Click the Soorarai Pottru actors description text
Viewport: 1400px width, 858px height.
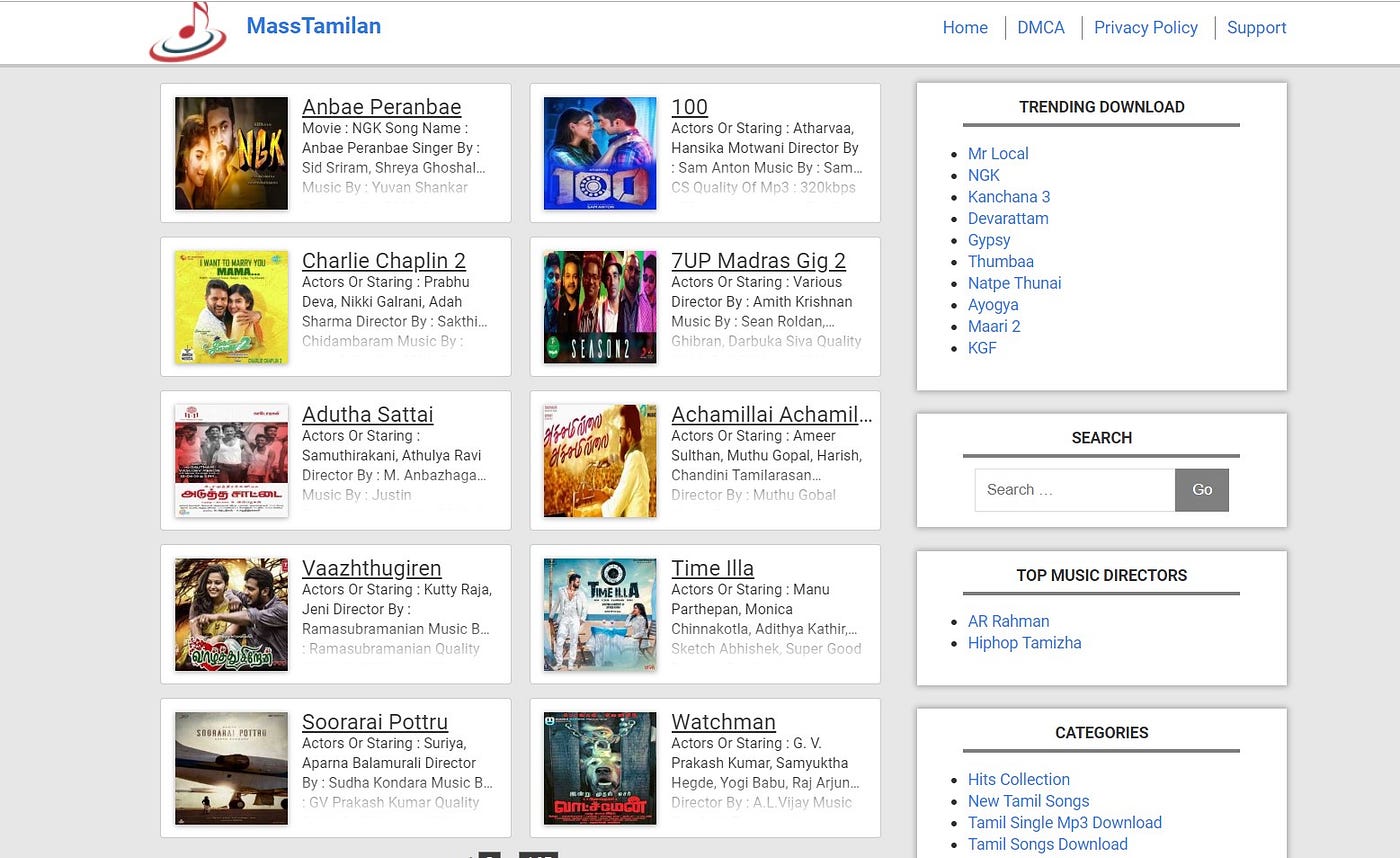(x=398, y=773)
